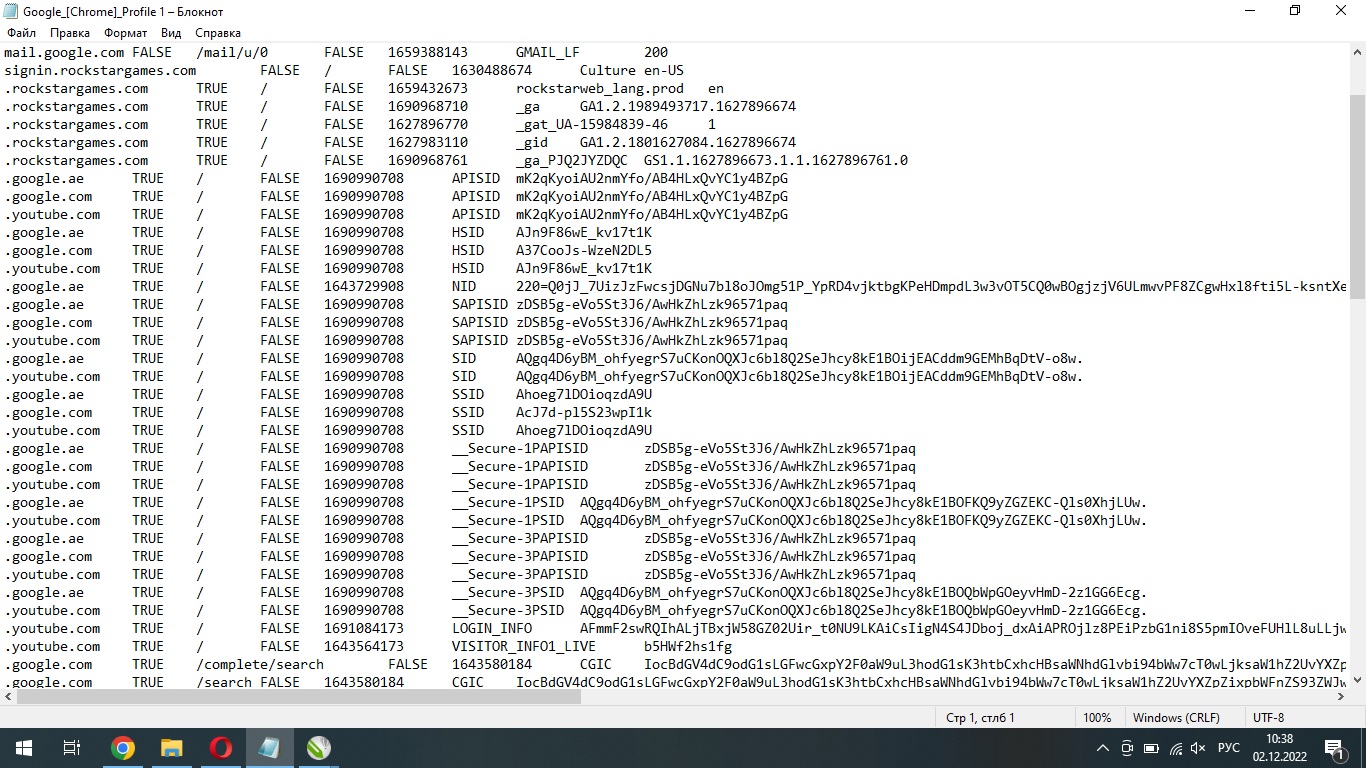Click '__Secure-1PSID' in the .google.ae row
The width and height of the screenshot is (1366, 768).
(x=508, y=502)
